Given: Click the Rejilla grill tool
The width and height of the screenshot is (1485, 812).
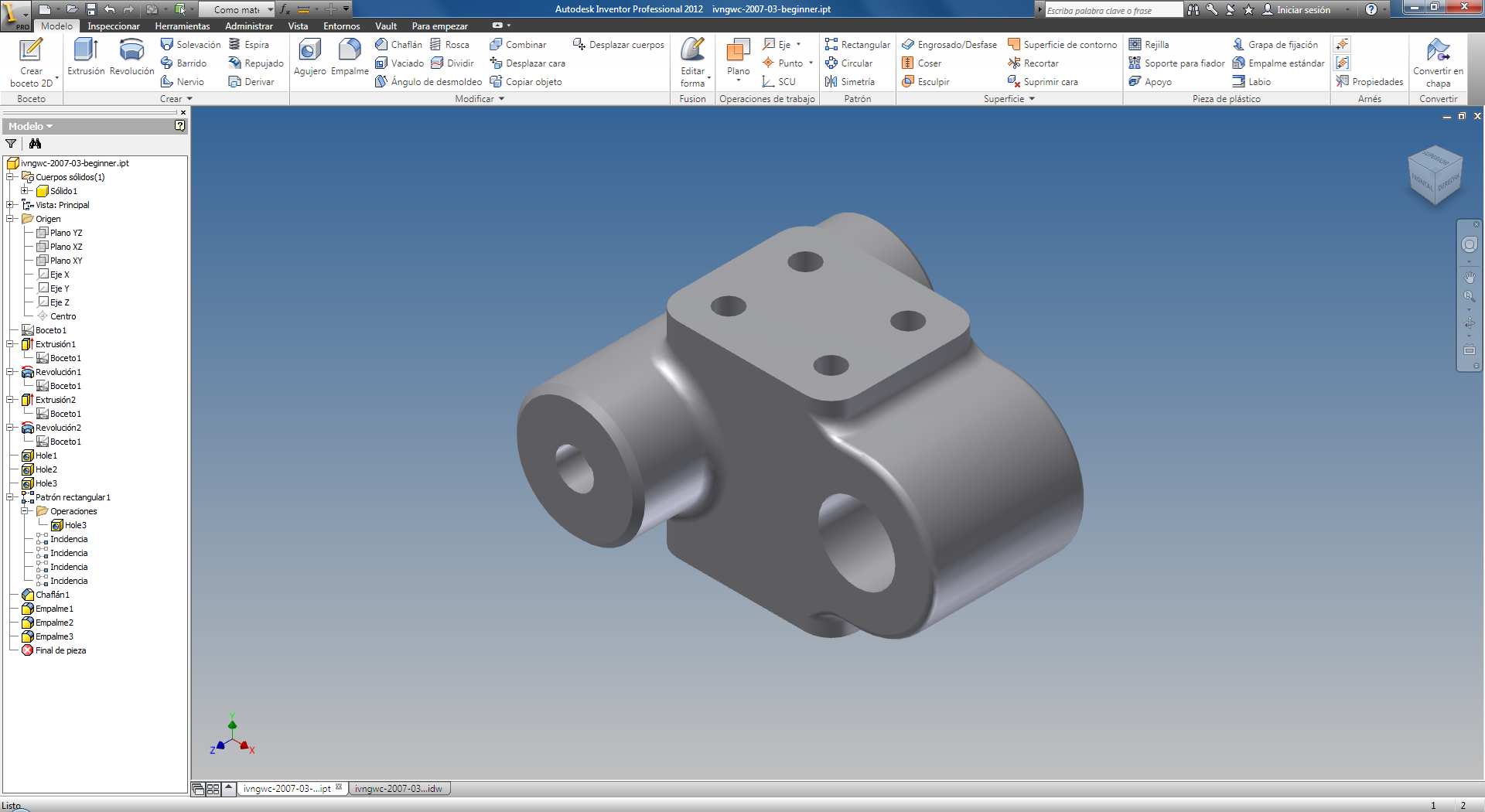Looking at the screenshot, I should tap(1149, 45).
